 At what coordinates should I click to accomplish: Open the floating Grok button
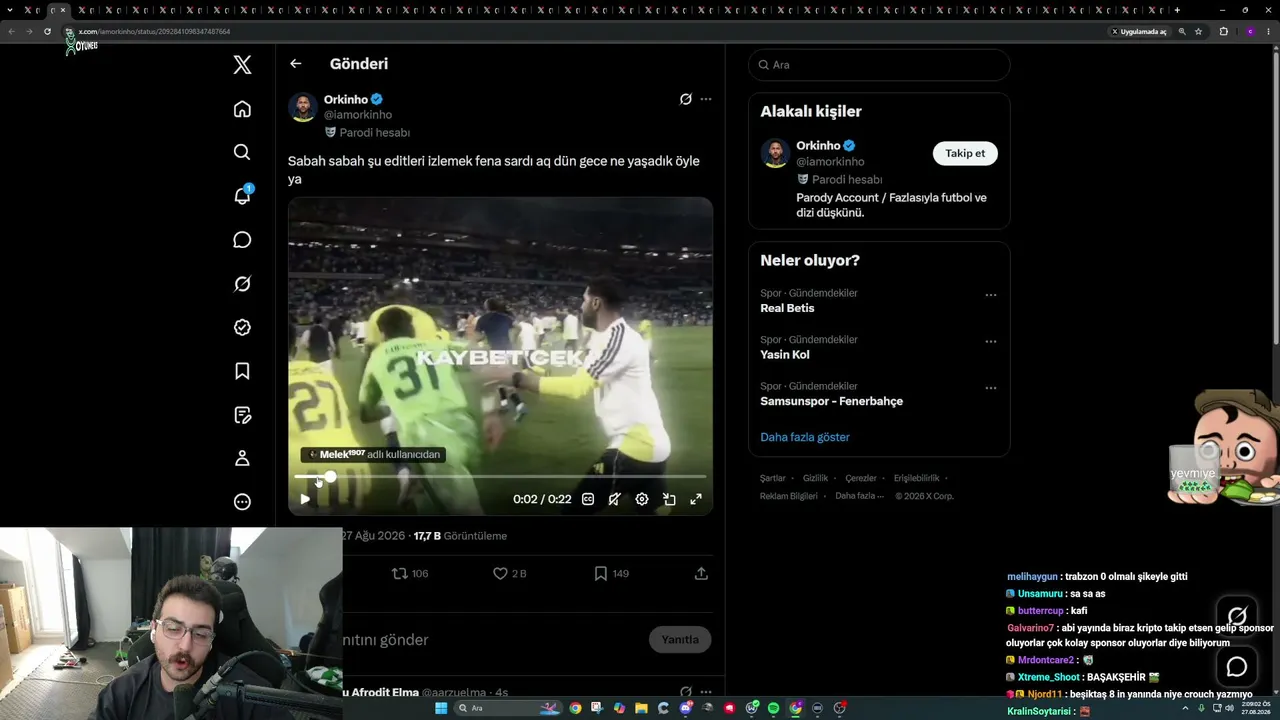point(1237,616)
